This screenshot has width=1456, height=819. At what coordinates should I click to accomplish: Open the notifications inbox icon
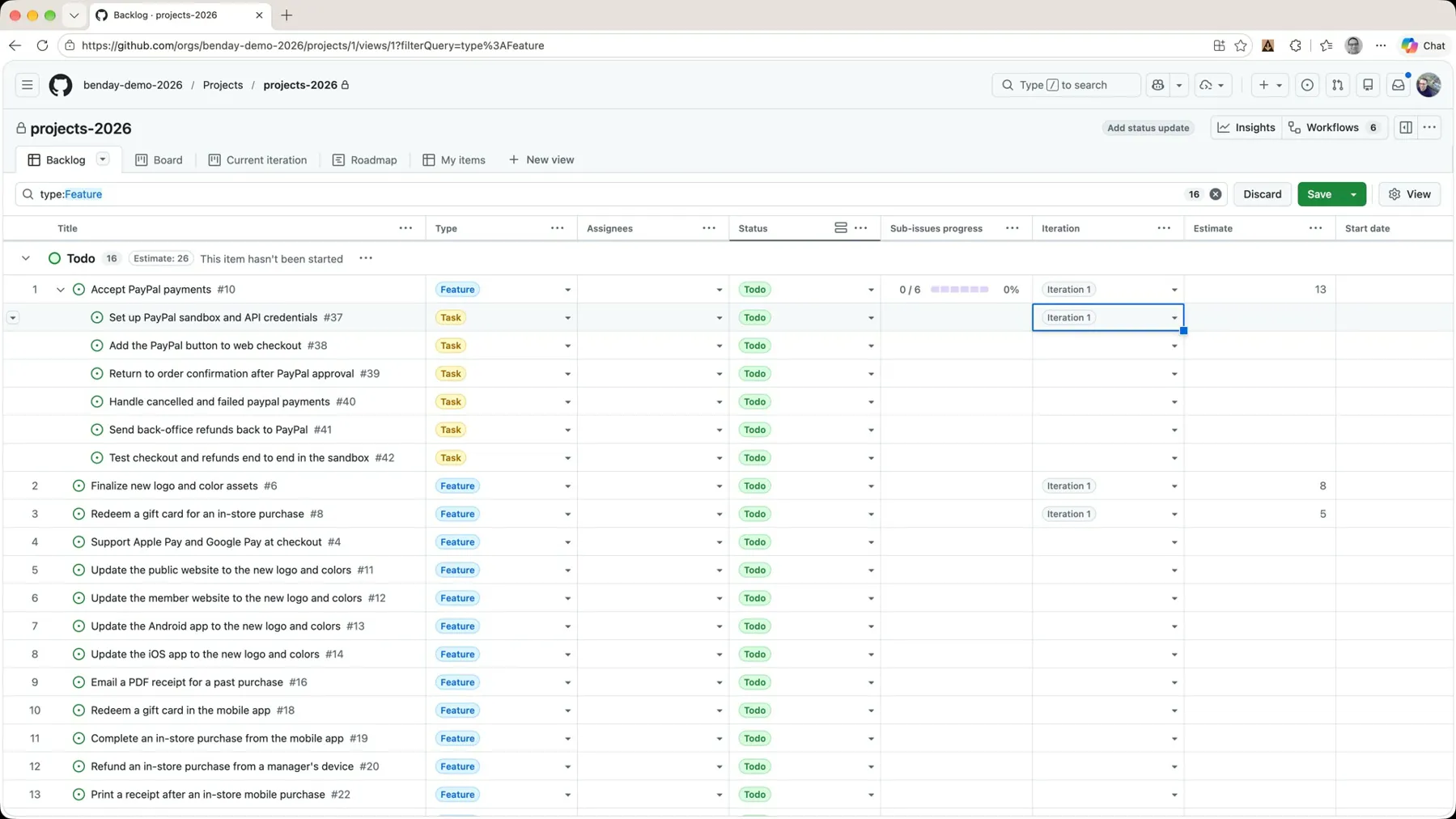1398,85
